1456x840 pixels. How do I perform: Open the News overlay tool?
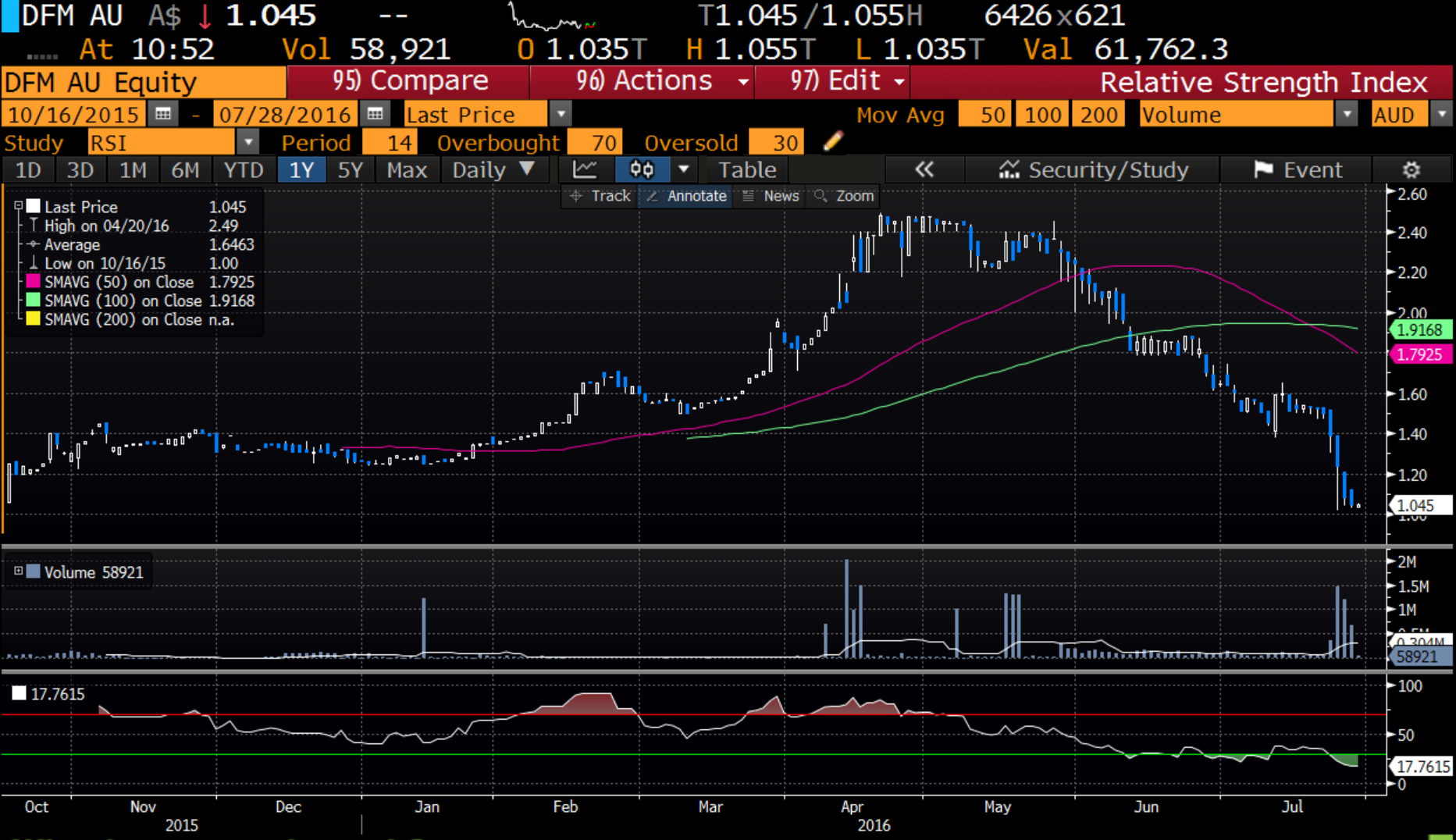coord(771,196)
